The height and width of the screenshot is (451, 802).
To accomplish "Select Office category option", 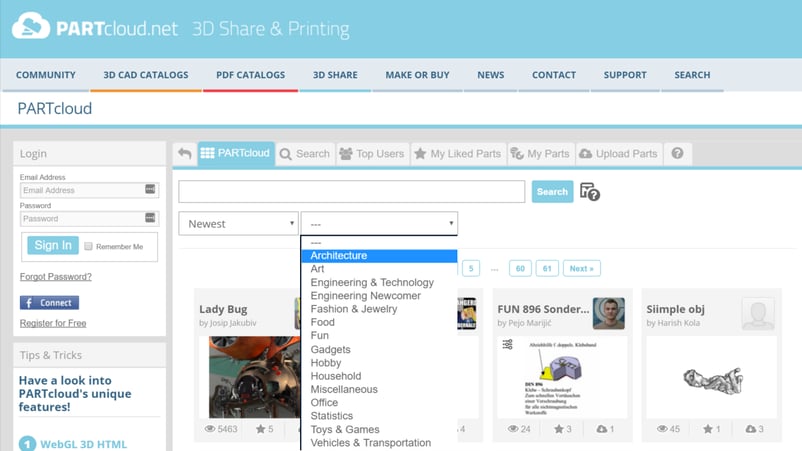I will pyautogui.click(x=379, y=402).
